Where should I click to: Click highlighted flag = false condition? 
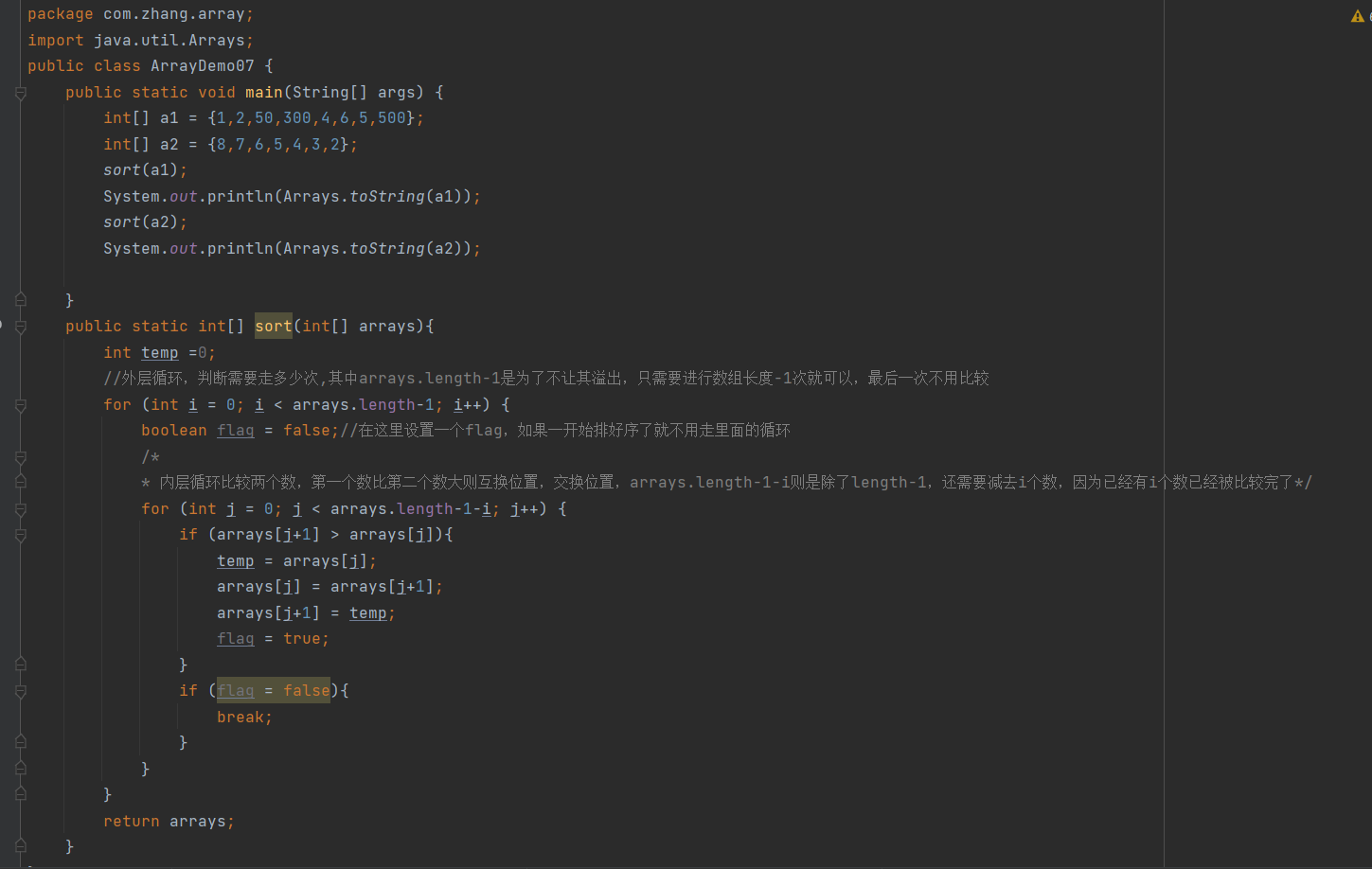(x=274, y=691)
